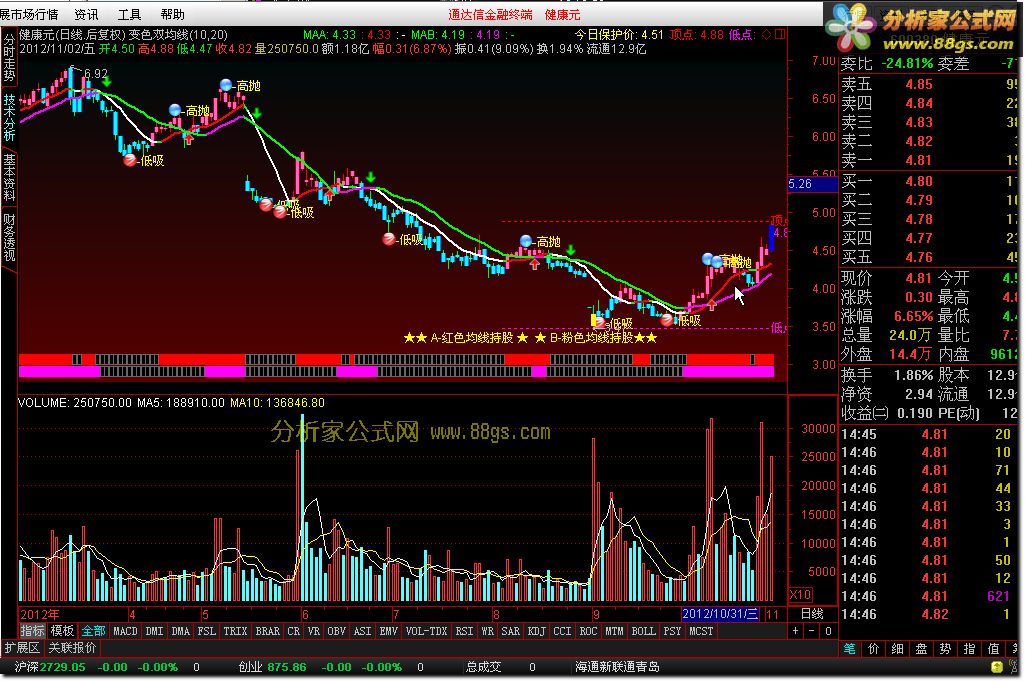Open the 日线 period selector
Image resolution: width=1025 pixels, height=681 pixels.
813,614
